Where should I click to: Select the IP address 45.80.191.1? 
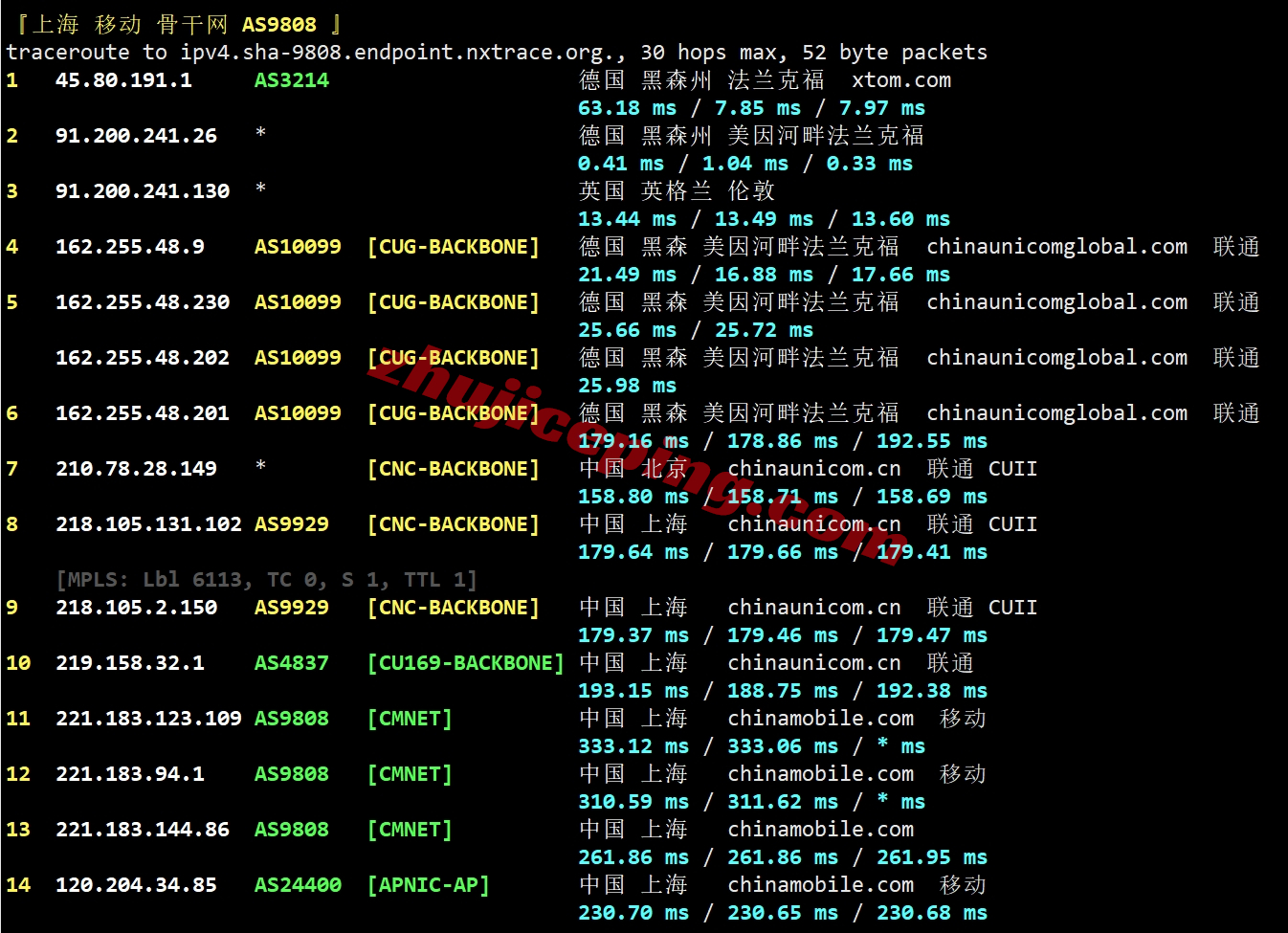pyautogui.click(x=123, y=80)
